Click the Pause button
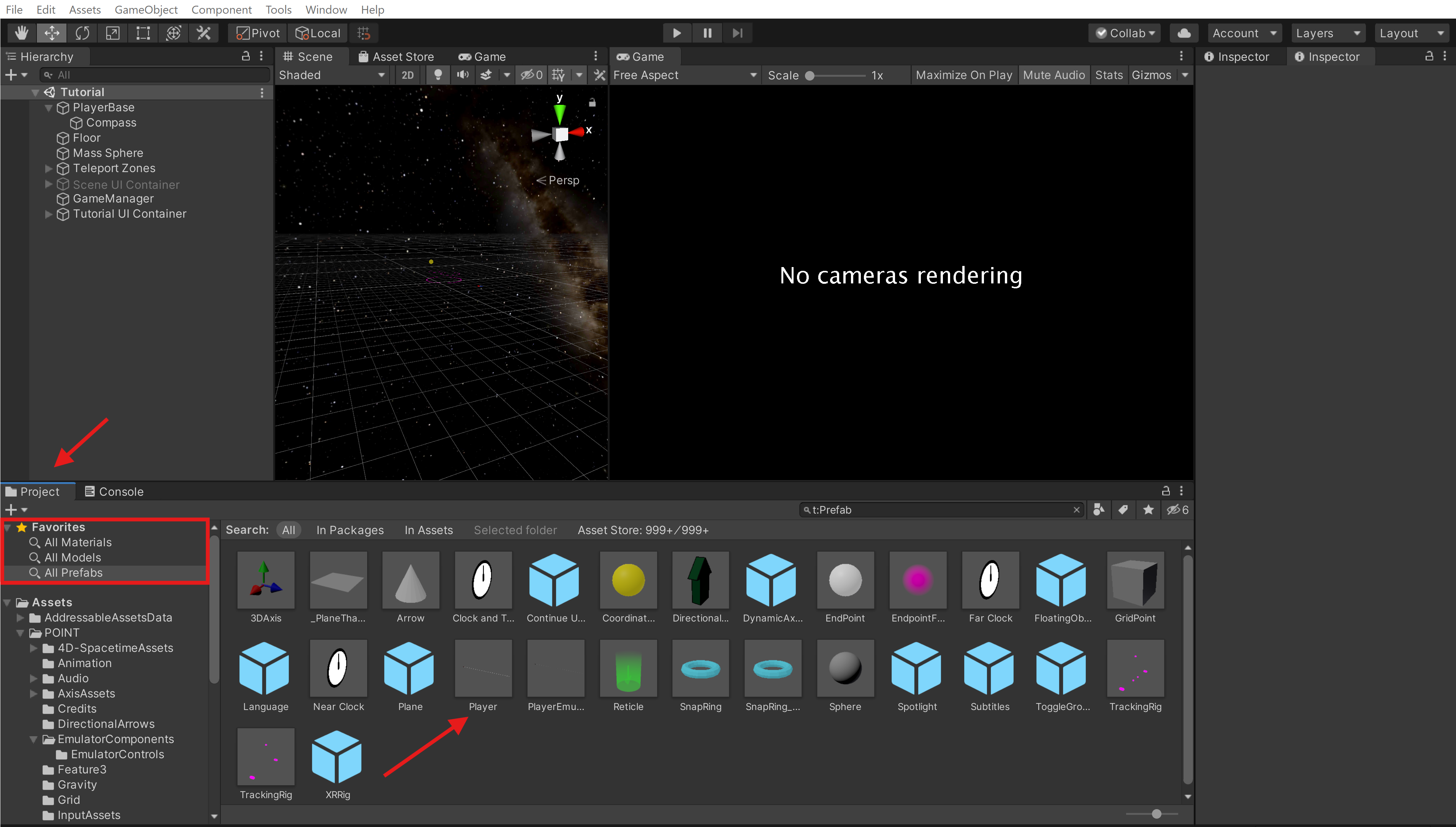The height and width of the screenshot is (827, 1456). [707, 33]
